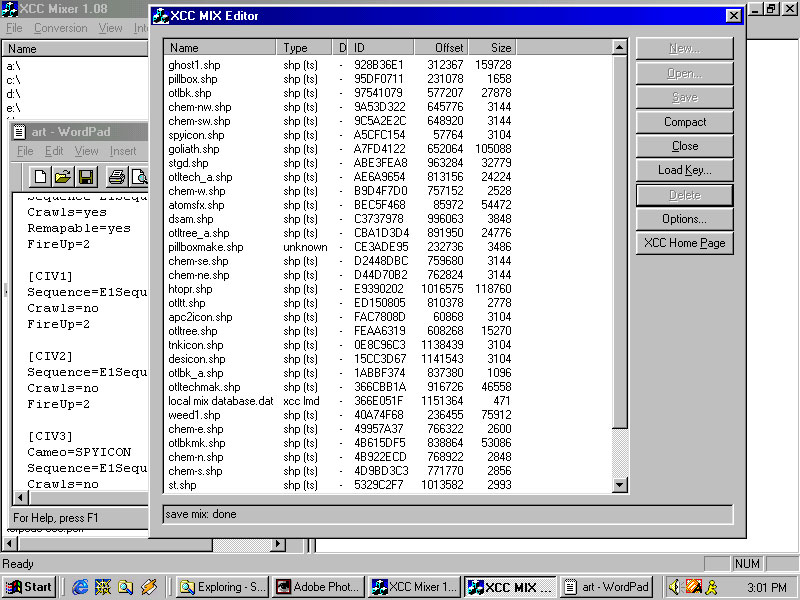Select pillboxmake.shp in the file list
This screenshot has width=800, height=600.
point(206,247)
